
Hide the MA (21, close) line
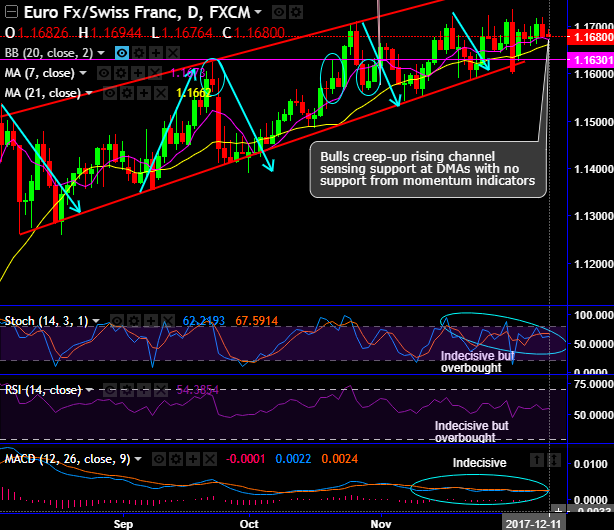click(110, 93)
